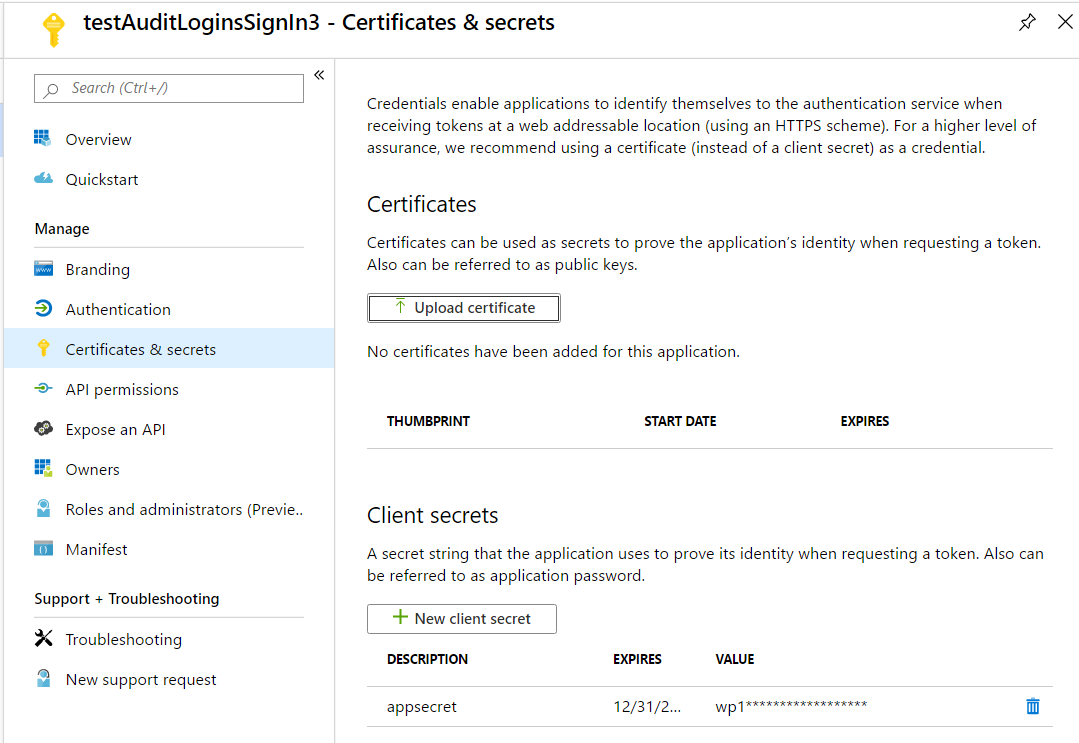
Task: Click the Certificates & secrets key icon
Action: [x=43, y=348]
